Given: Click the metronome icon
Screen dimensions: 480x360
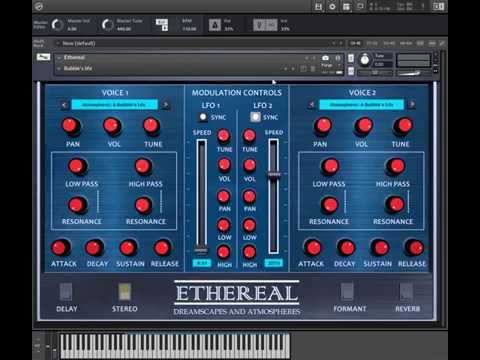Looking at the screenshot, I should pyautogui.click(x=215, y=25).
